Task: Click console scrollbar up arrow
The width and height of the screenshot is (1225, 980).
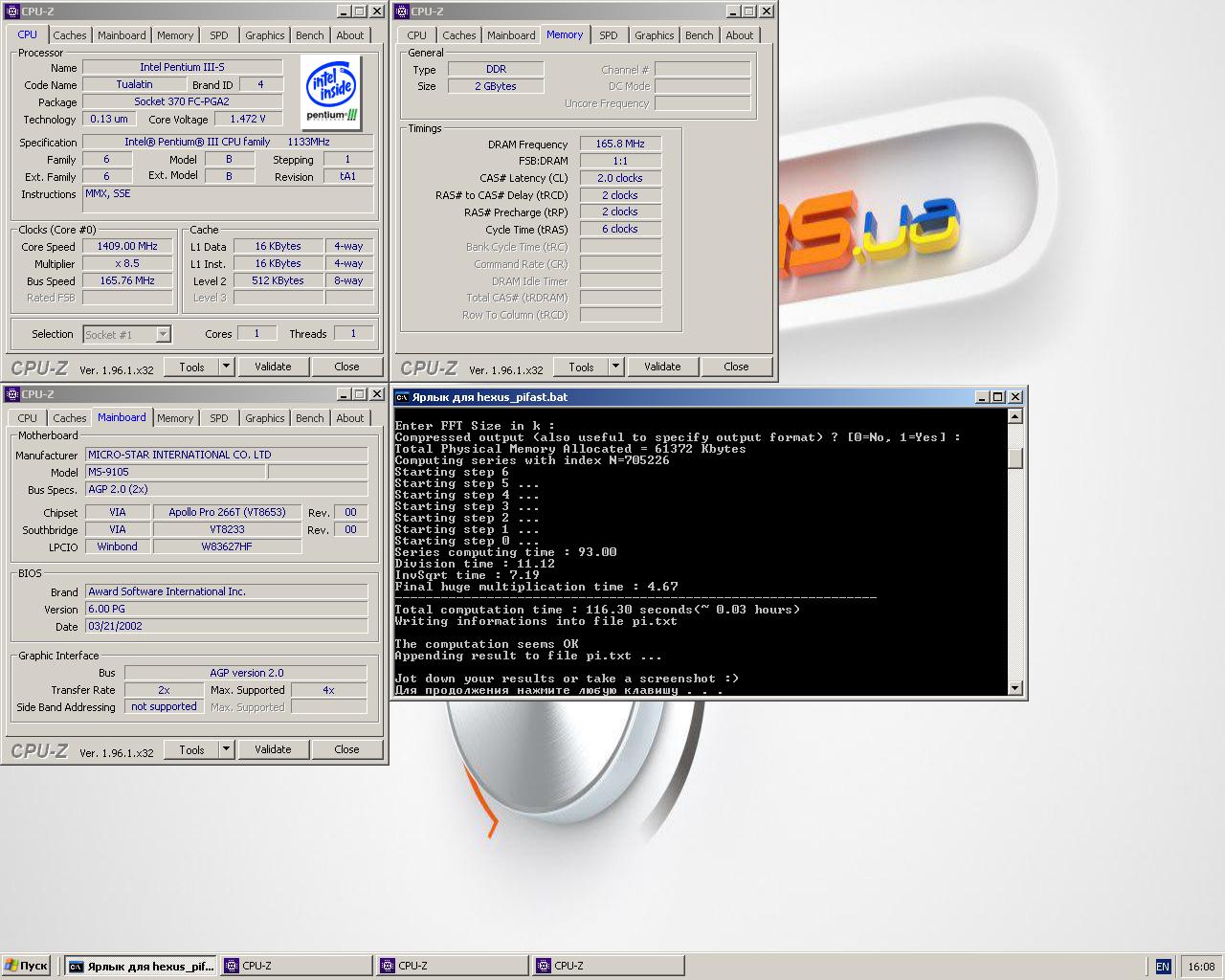Action: click(1015, 416)
